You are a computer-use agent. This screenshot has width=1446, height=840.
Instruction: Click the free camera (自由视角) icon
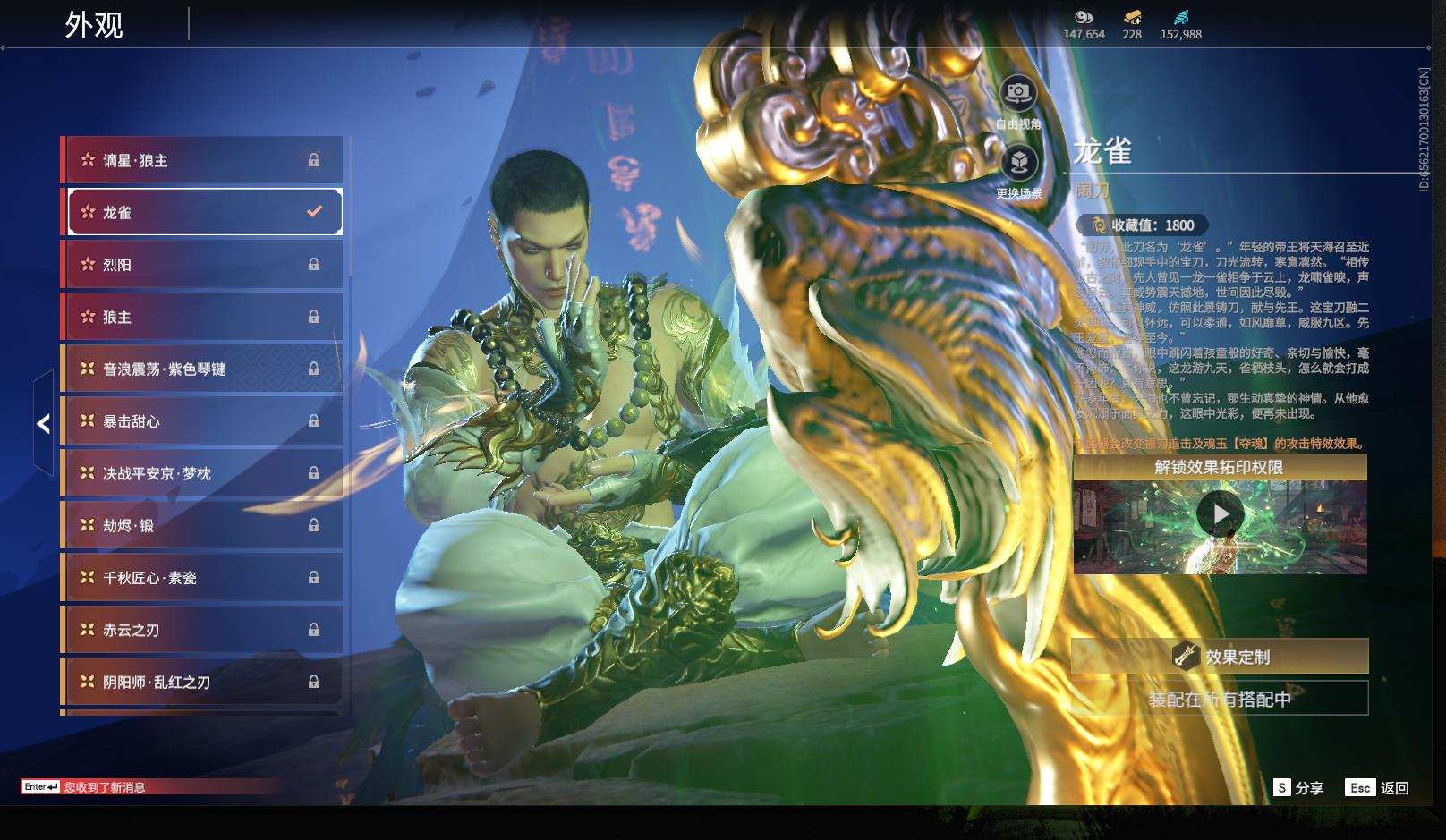click(x=1018, y=92)
